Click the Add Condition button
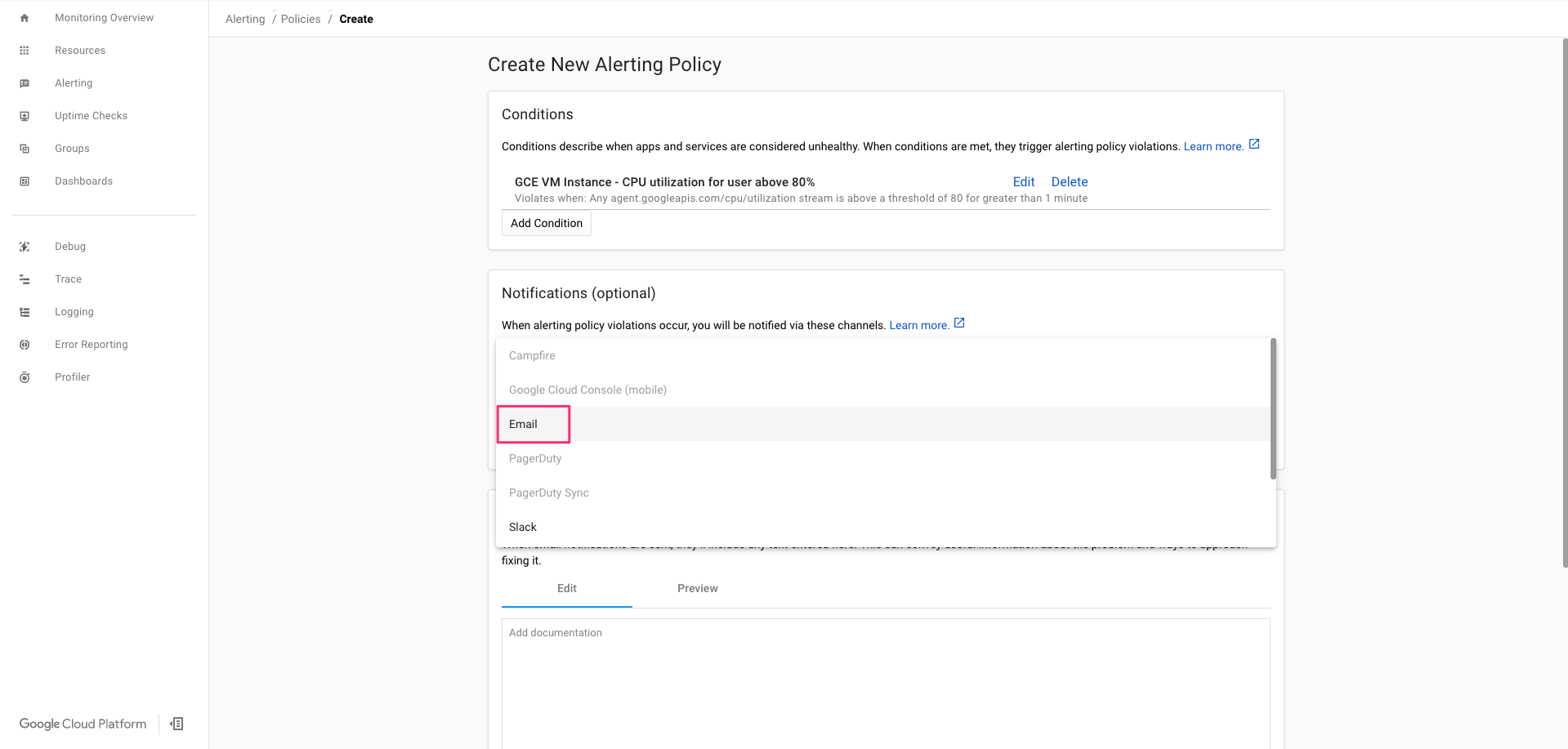The height and width of the screenshot is (749, 1568). (546, 223)
